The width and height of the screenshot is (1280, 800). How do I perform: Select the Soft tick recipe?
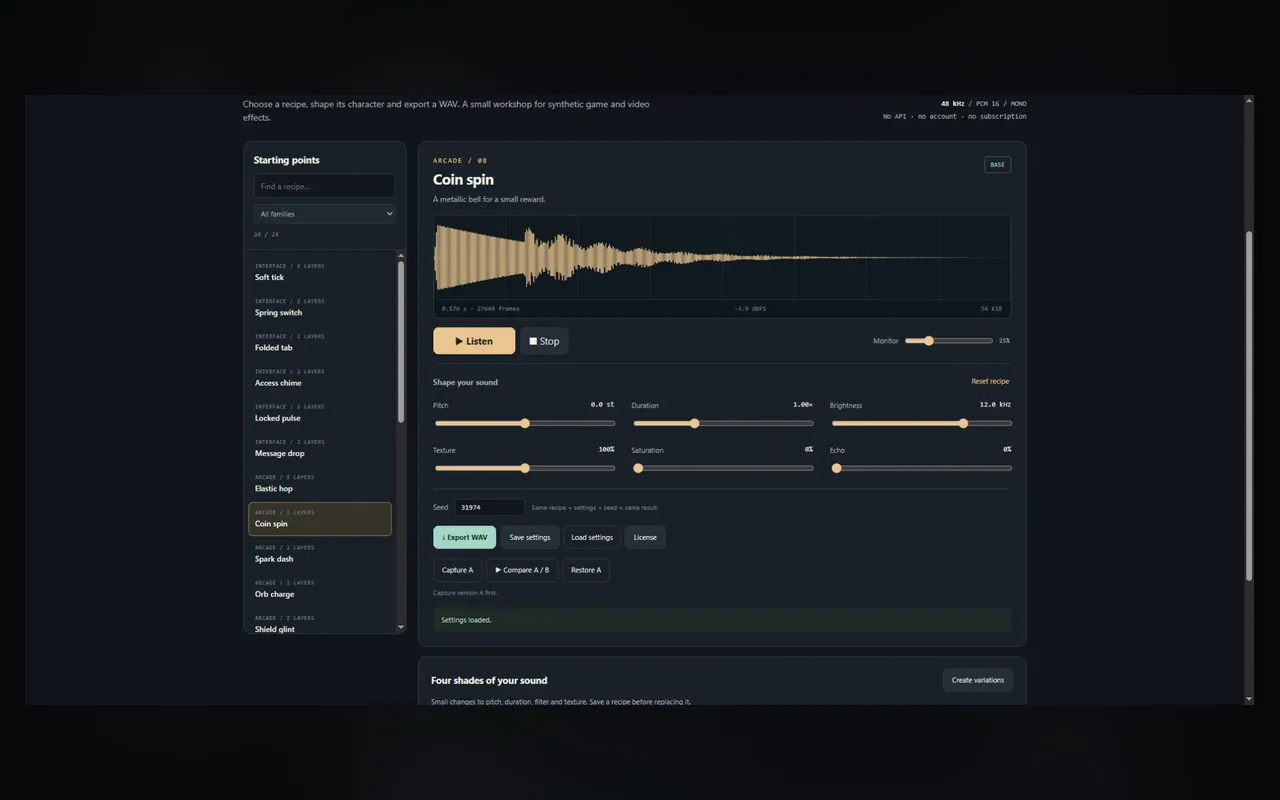point(320,272)
